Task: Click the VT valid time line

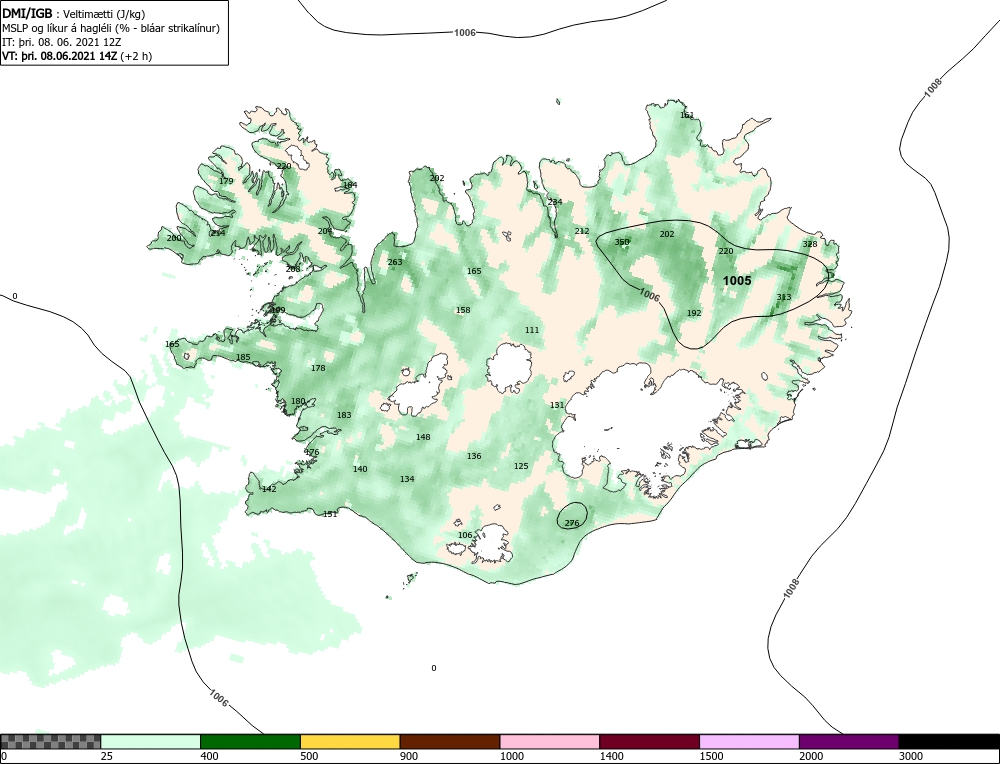Action: [x=77, y=56]
